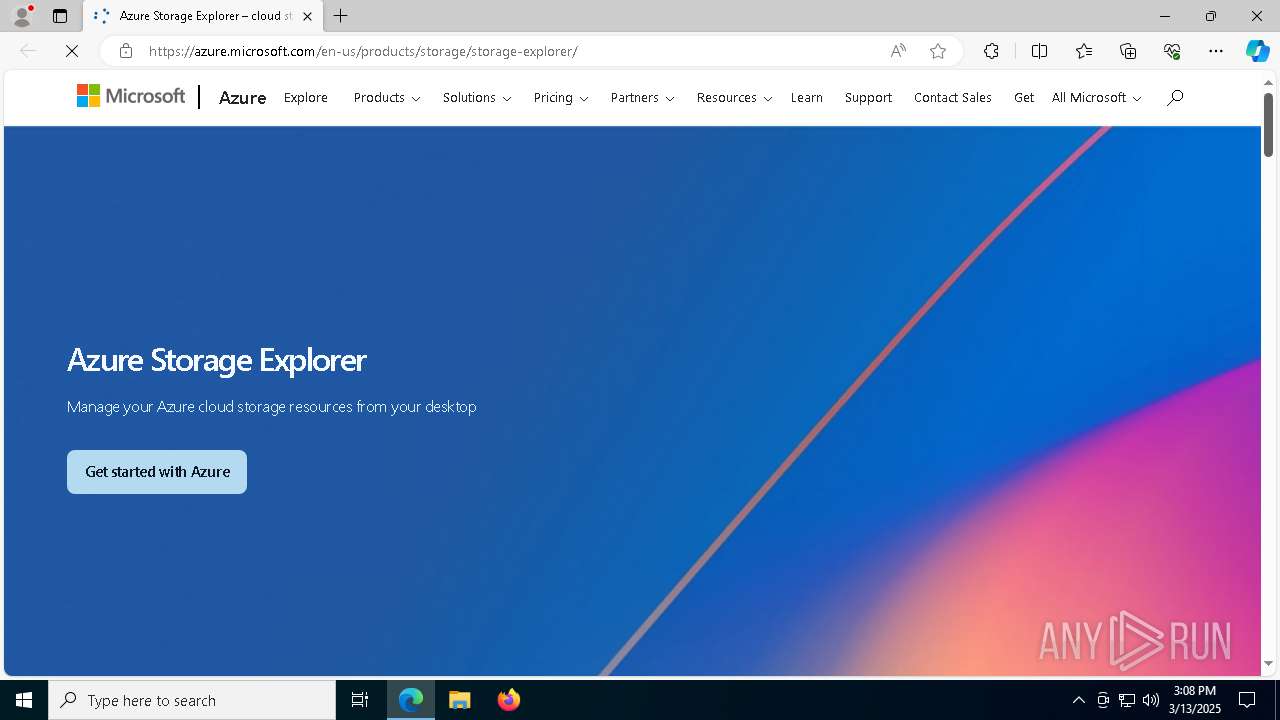Open the Azure home link

click(x=242, y=97)
